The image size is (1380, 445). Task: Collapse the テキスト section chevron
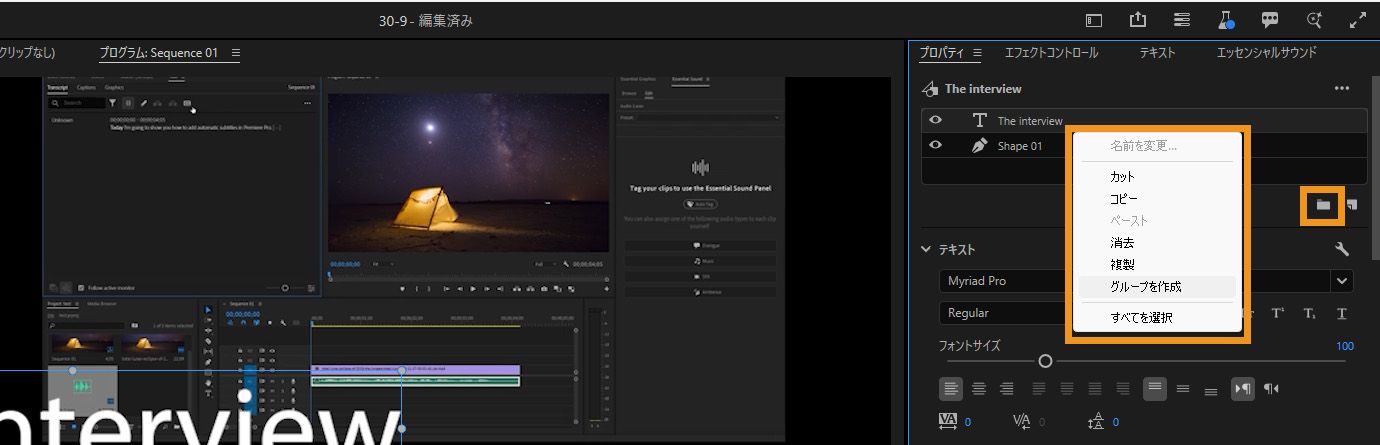[x=926, y=249]
